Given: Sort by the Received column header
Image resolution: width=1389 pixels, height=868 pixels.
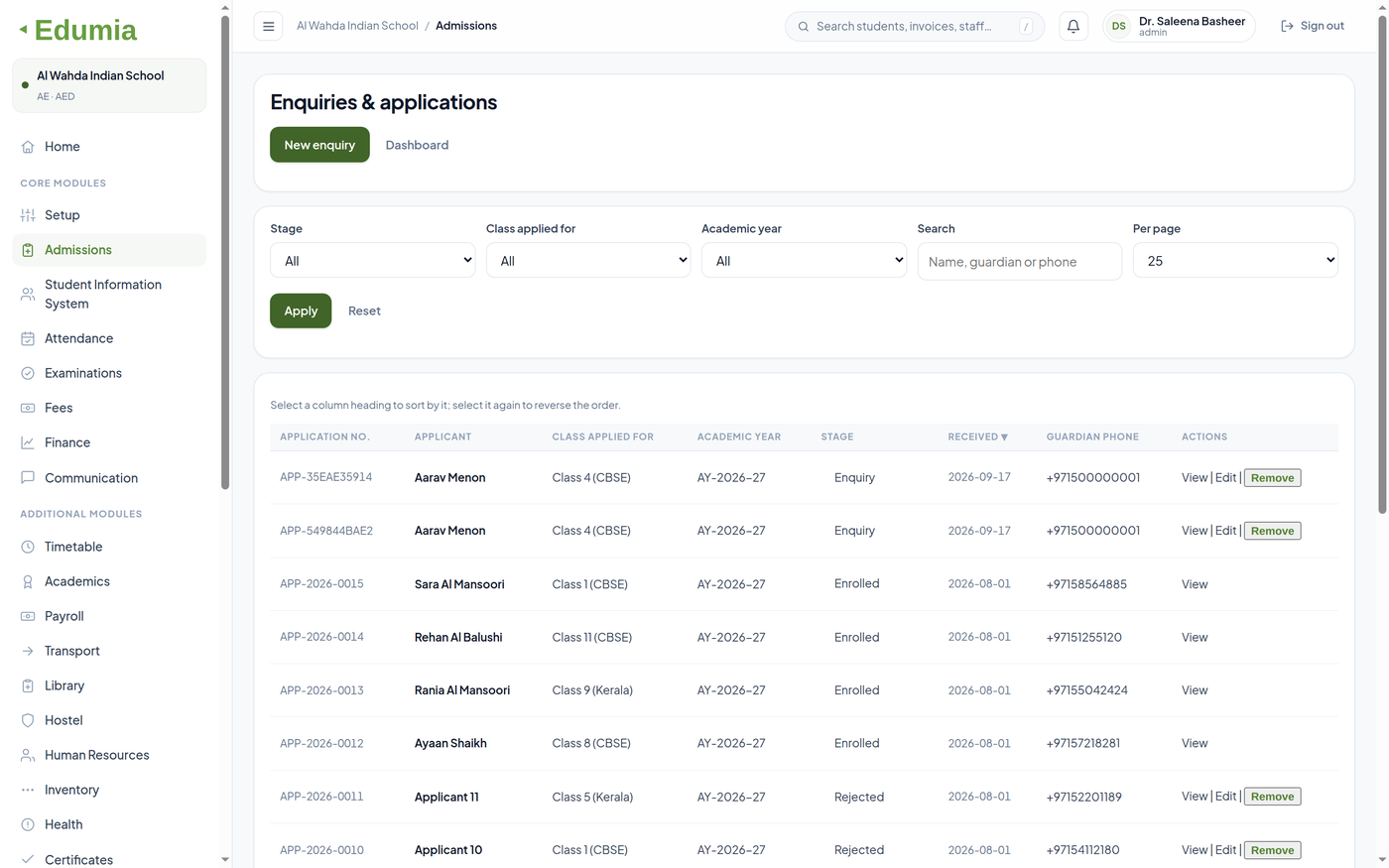Looking at the screenshot, I should (x=977, y=436).
